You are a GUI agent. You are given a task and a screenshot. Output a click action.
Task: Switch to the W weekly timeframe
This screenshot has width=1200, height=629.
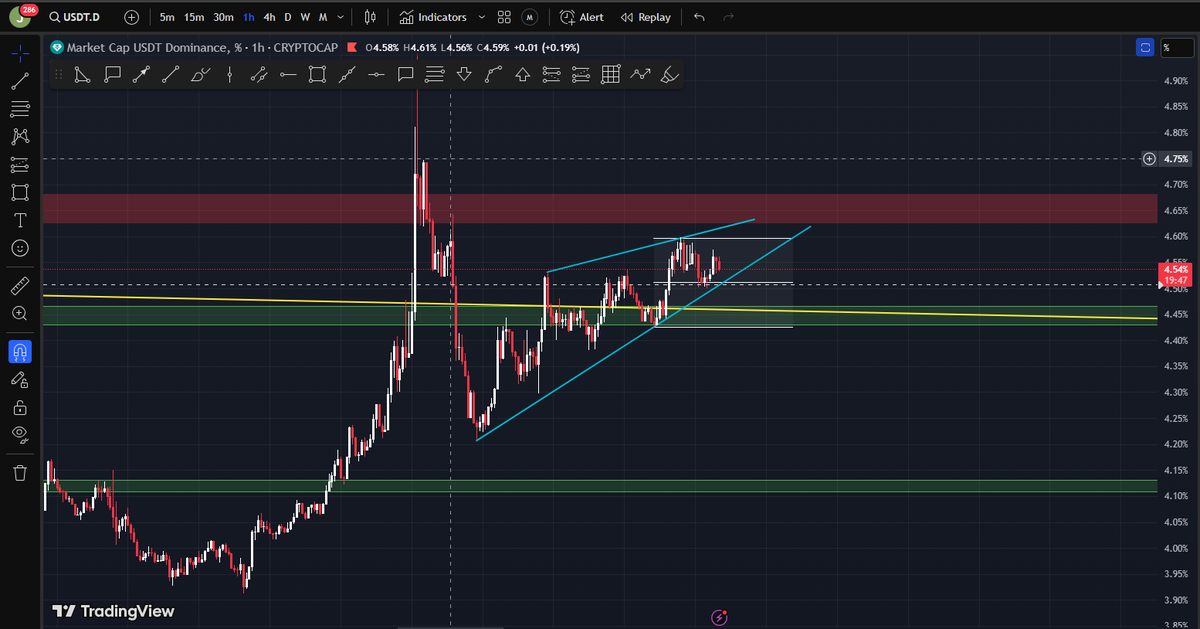305,17
